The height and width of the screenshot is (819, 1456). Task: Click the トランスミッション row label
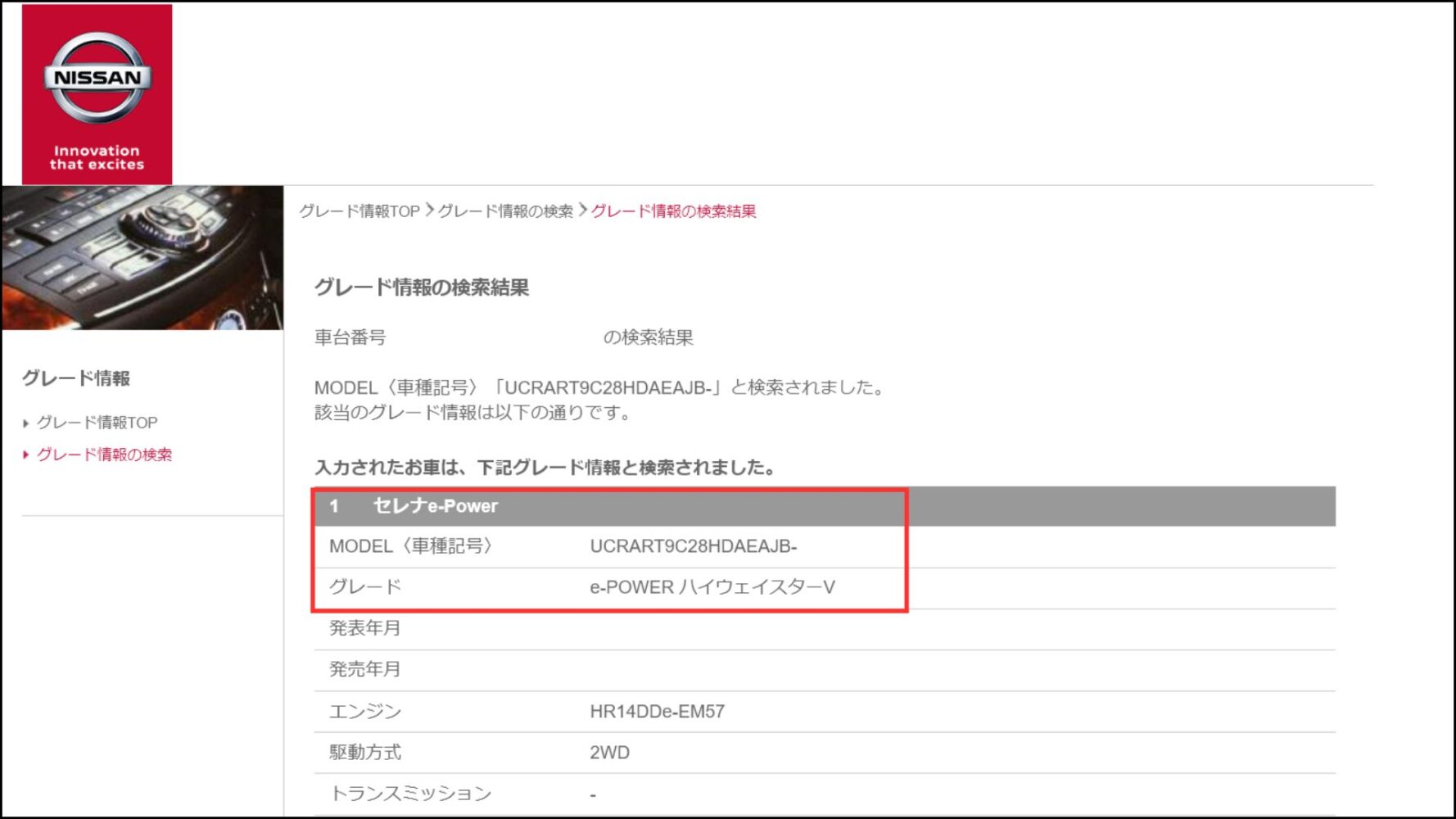pyautogui.click(x=410, y=794)
